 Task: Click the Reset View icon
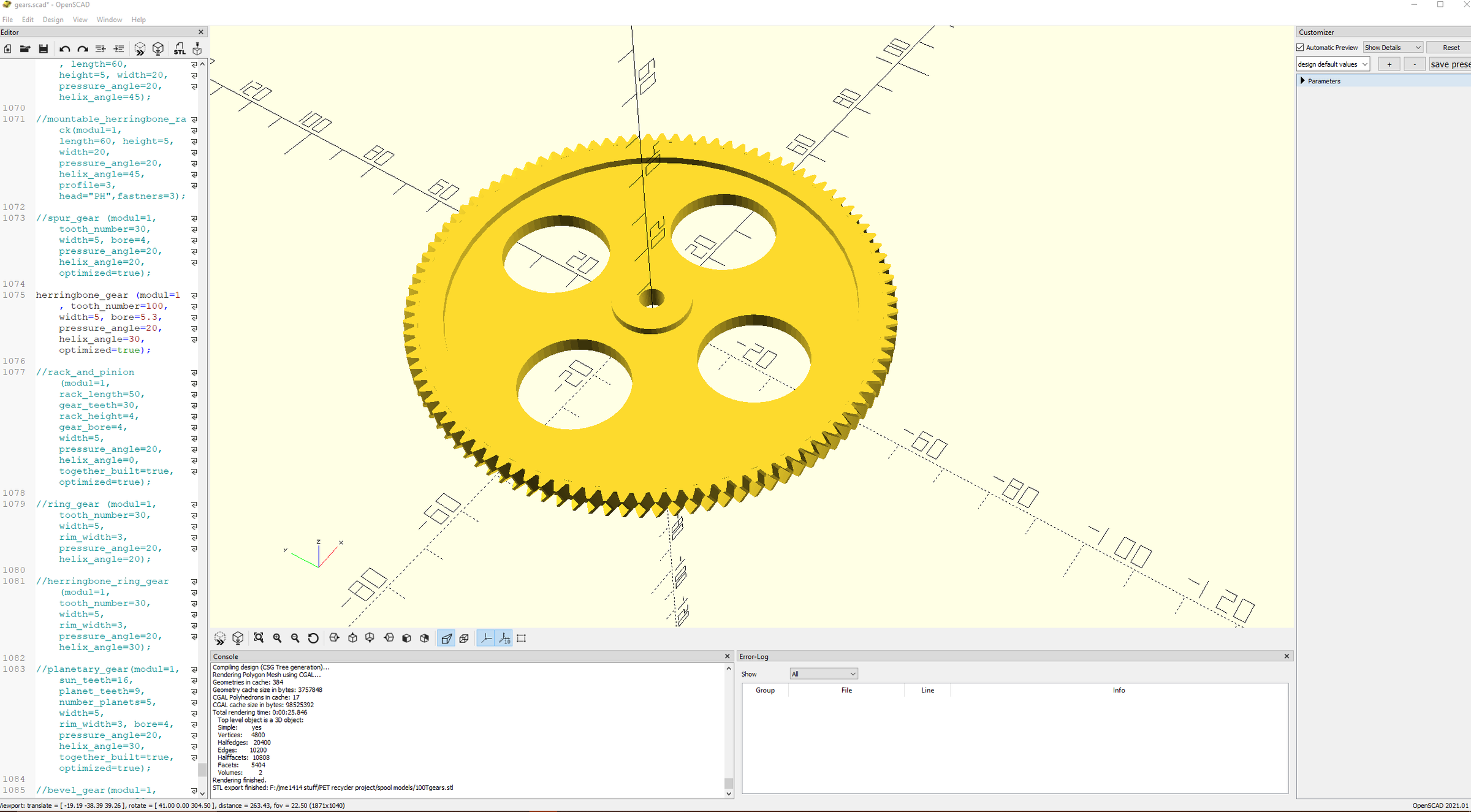coord(313,638)
